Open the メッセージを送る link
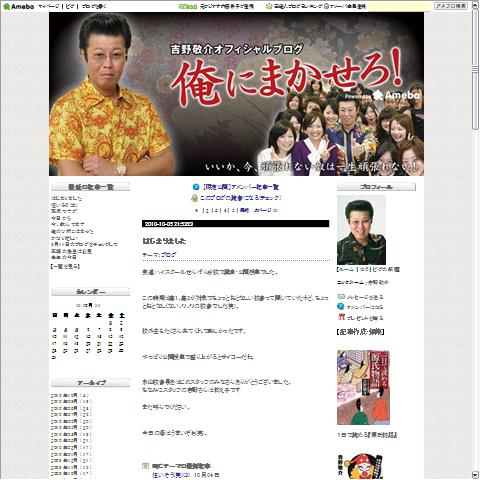The width and height of the screenshot is (480, 480). pyautogui.click(x=365, y=297)
